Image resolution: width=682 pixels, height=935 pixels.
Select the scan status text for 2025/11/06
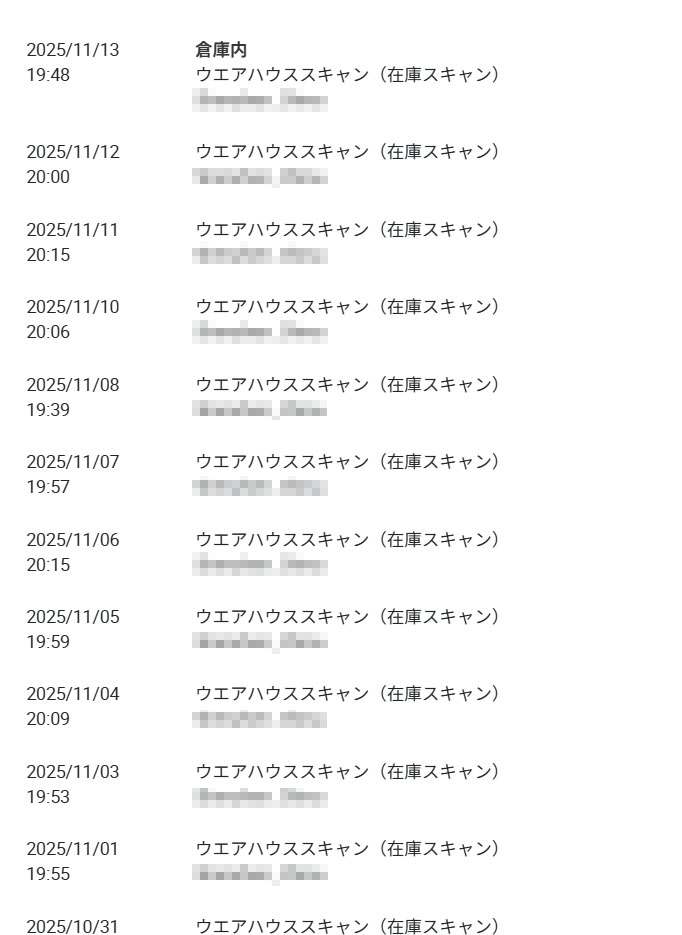click(x=347, y=540)
